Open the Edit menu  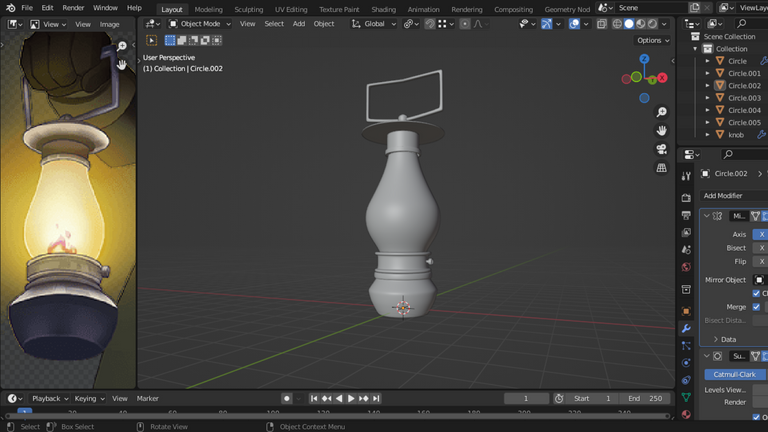coord(47,8)
